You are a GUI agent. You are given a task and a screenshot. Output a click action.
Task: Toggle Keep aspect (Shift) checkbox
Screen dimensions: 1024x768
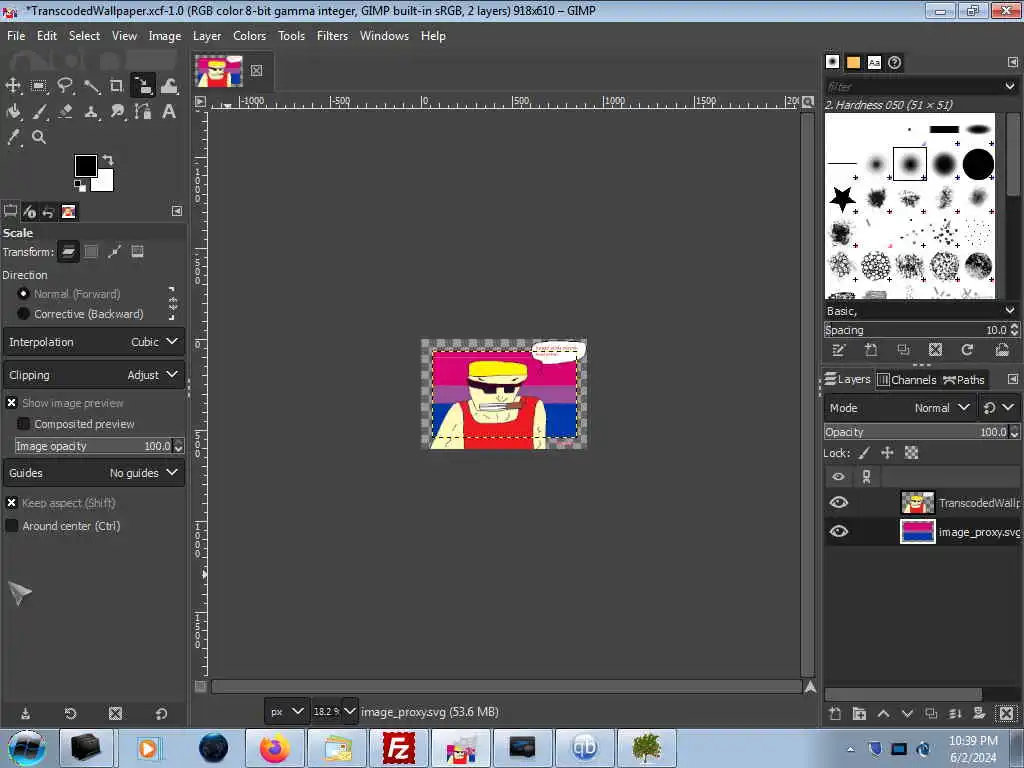point(12,503)
